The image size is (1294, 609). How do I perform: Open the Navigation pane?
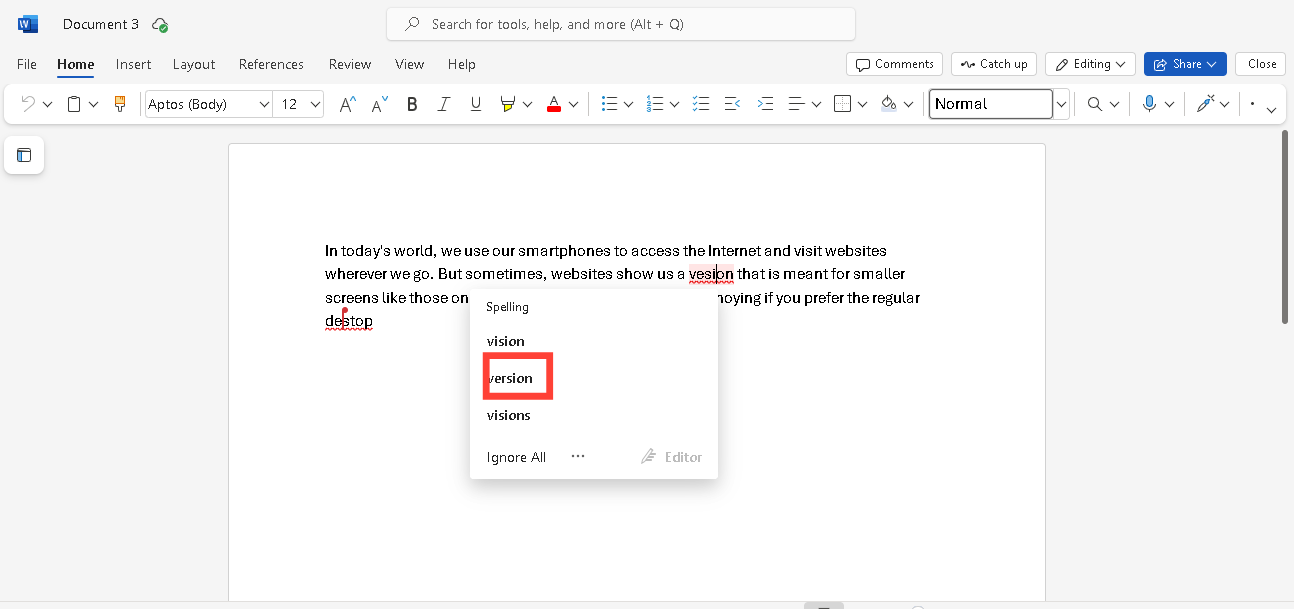[24, 155]
